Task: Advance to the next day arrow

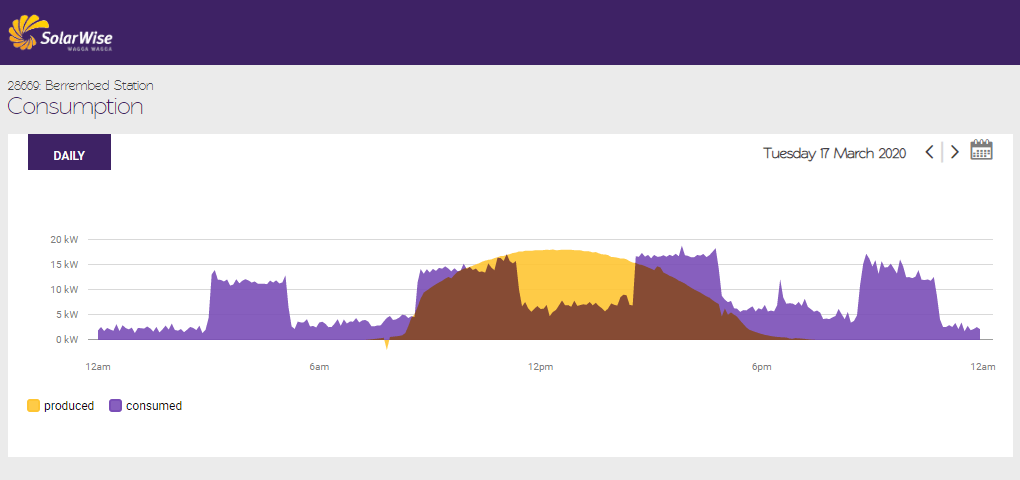Action: pos(955,152)
